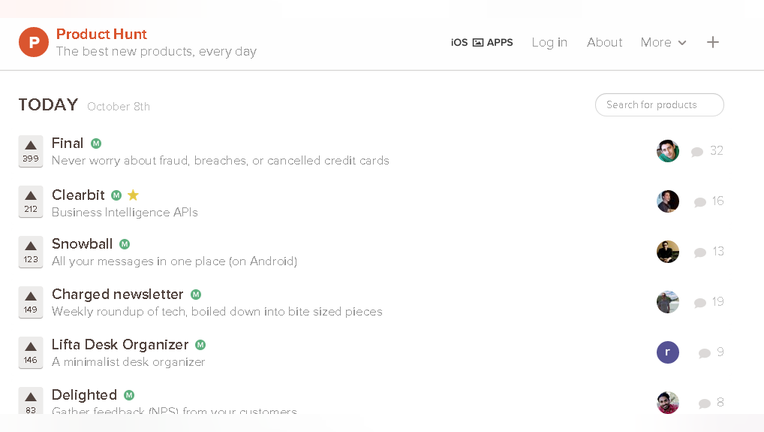The image size is (764, 432).
Task: Click the Product Hunt logo icon
Action: pyautogui.click(x=34, y=42)
